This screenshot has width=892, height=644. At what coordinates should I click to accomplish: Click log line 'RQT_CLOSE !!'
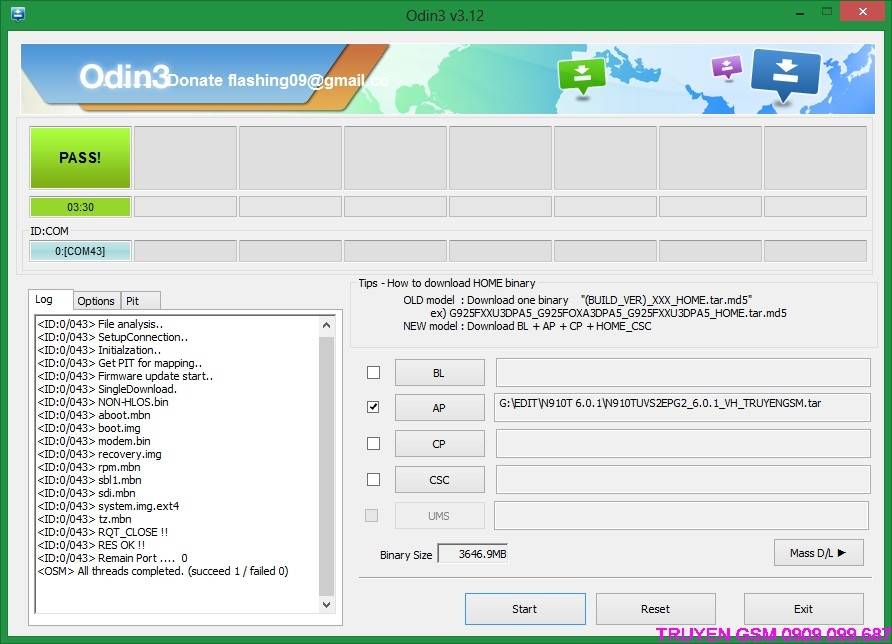point(103,532)
